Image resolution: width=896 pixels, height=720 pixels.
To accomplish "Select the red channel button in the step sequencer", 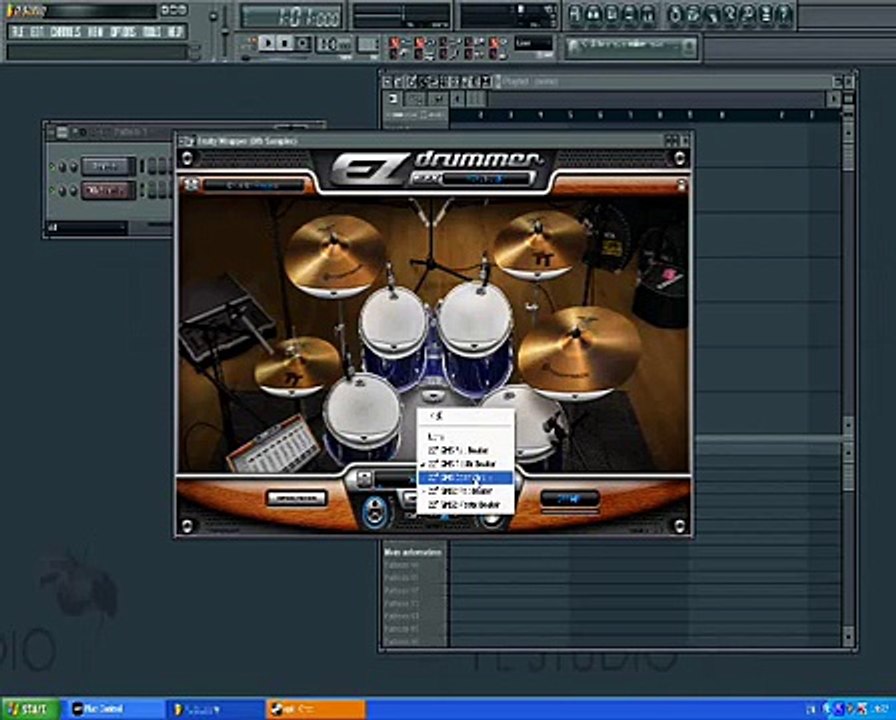I will coord(108,190).
